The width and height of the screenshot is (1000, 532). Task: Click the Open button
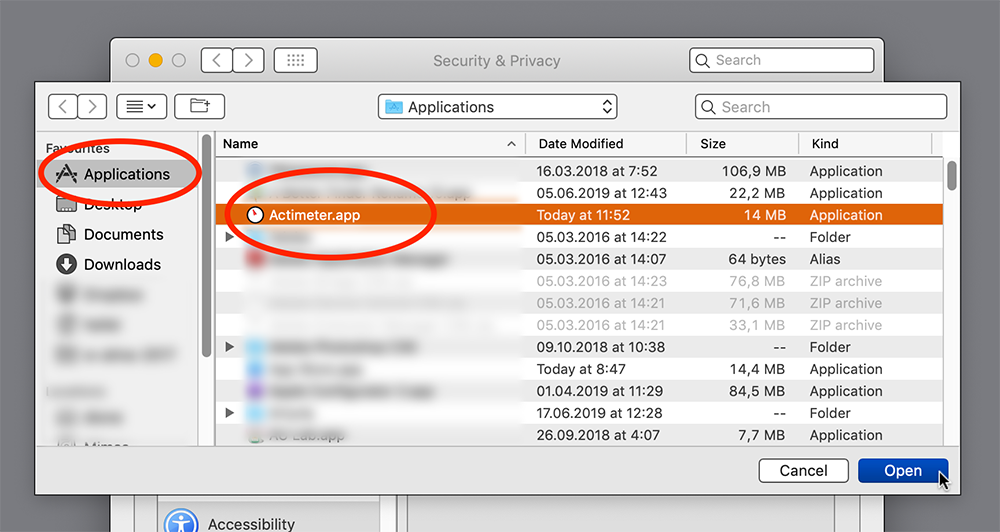(902, 470)
